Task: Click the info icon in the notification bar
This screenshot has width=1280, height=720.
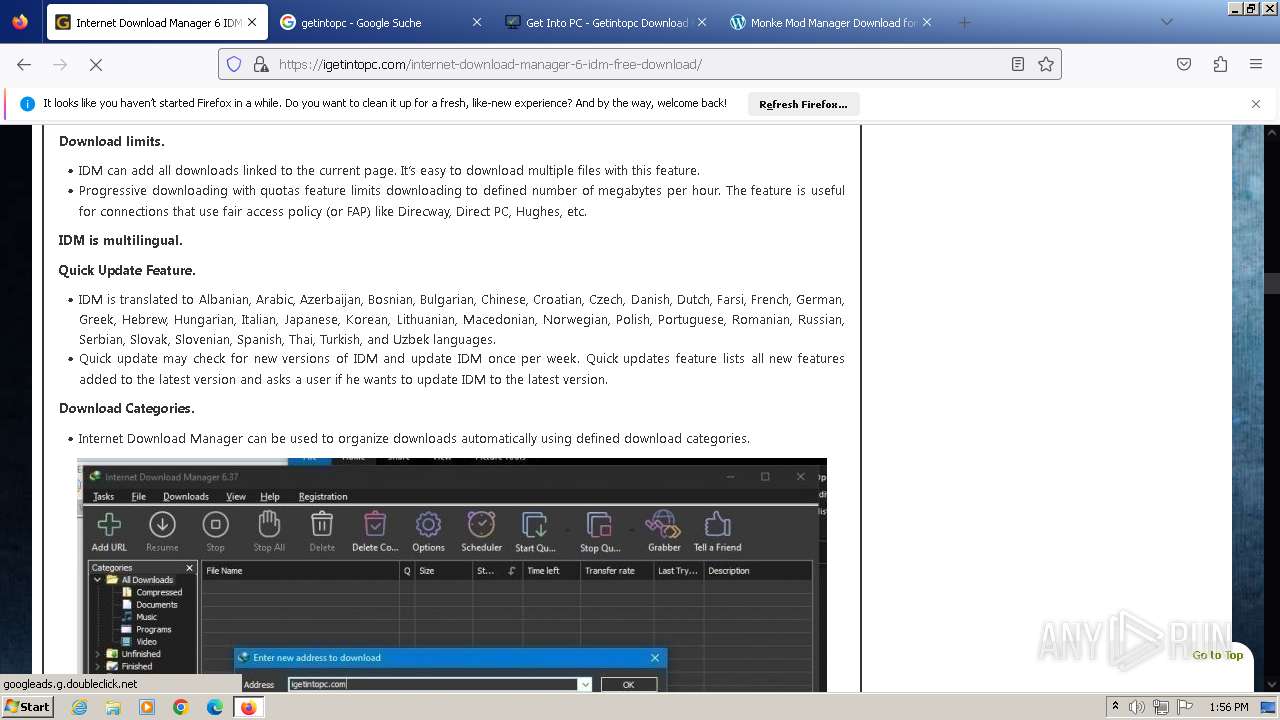Action: (x=27, y=104)
